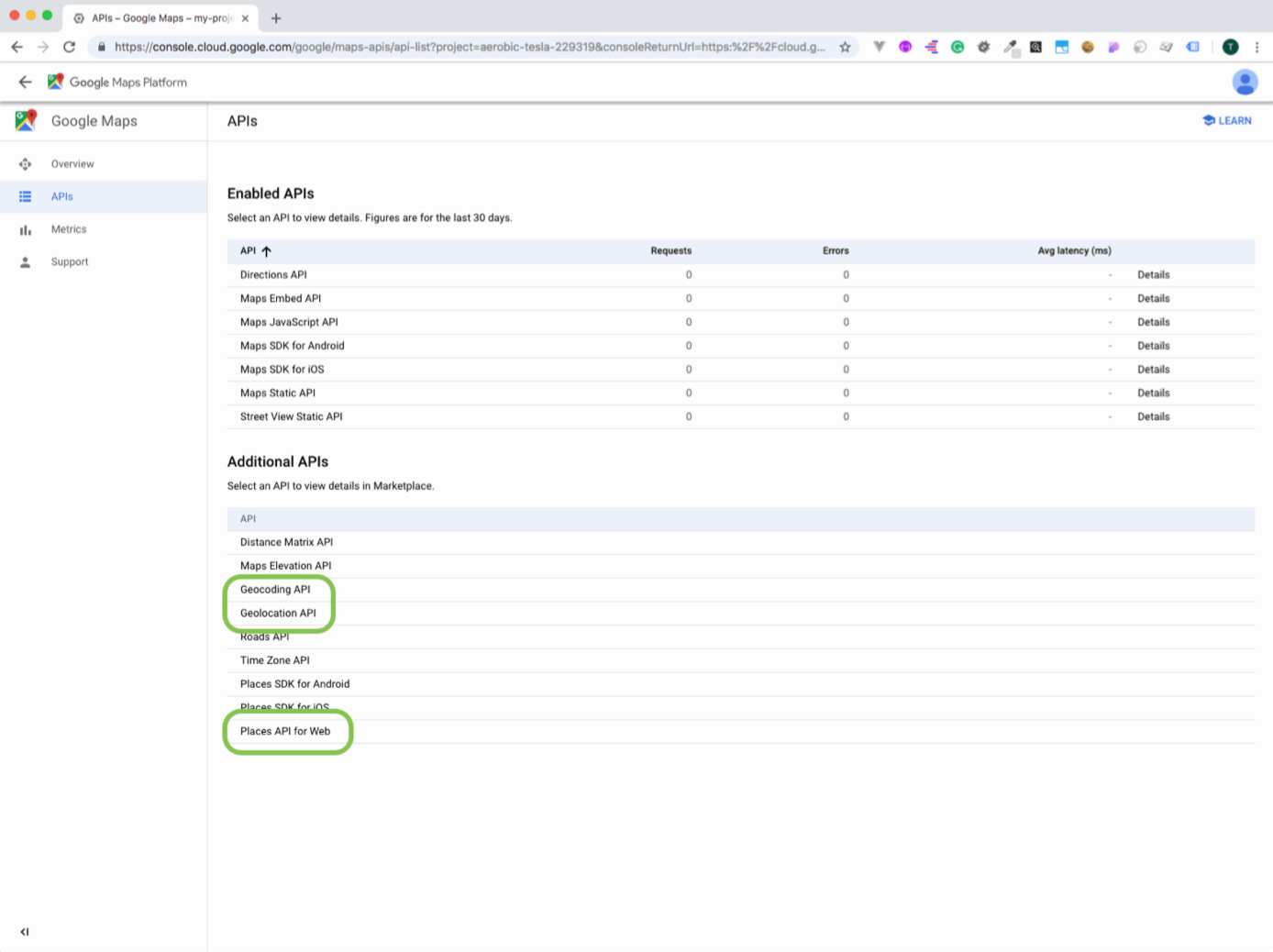Click the Avg latency (ms) column header
This screenshot has height=952, width=1273.
point(1074,250)
